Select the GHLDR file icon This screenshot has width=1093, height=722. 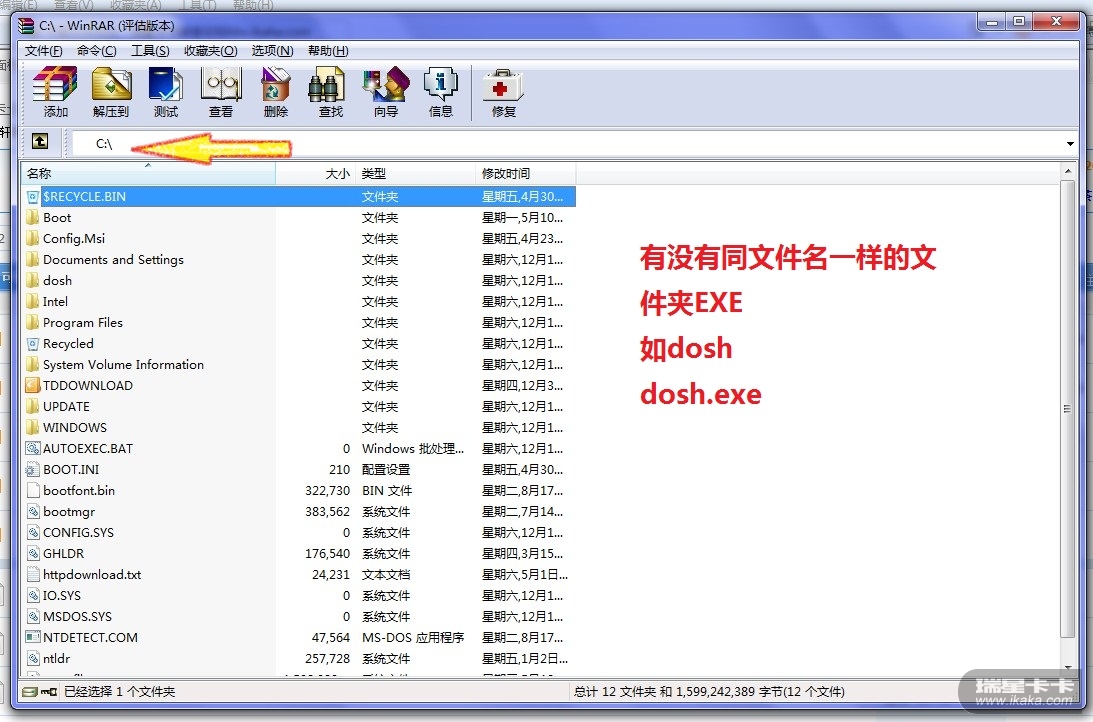(x=33, y=553)
